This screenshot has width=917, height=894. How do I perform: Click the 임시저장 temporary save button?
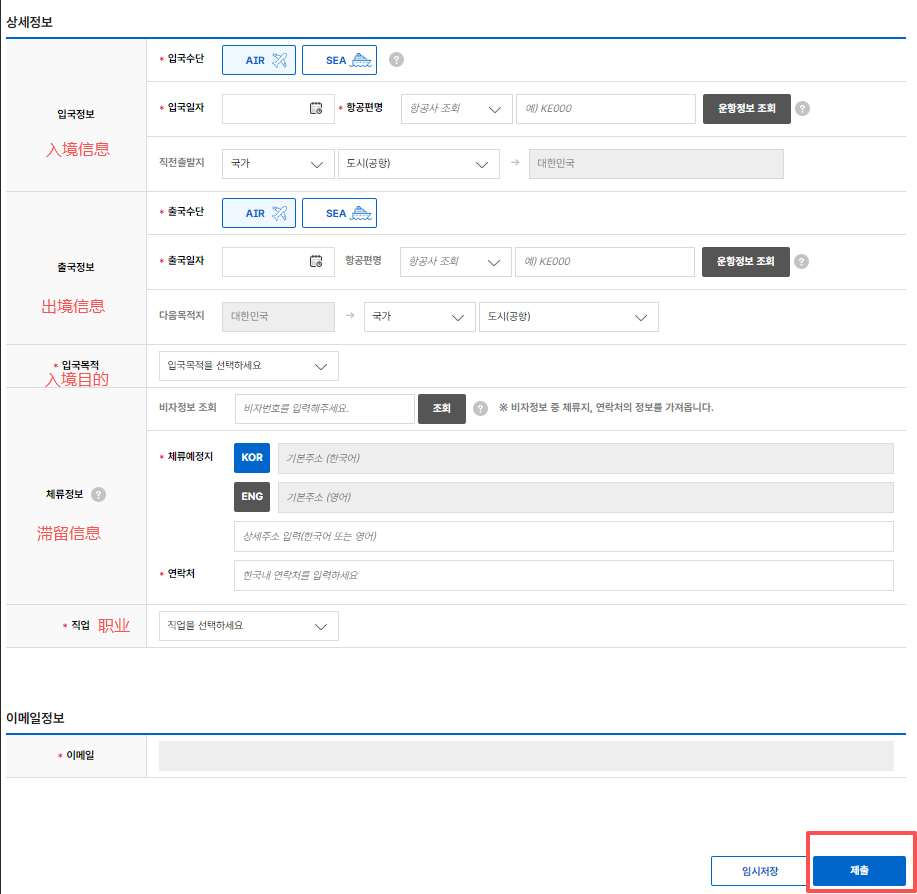(x=760, y=871)
